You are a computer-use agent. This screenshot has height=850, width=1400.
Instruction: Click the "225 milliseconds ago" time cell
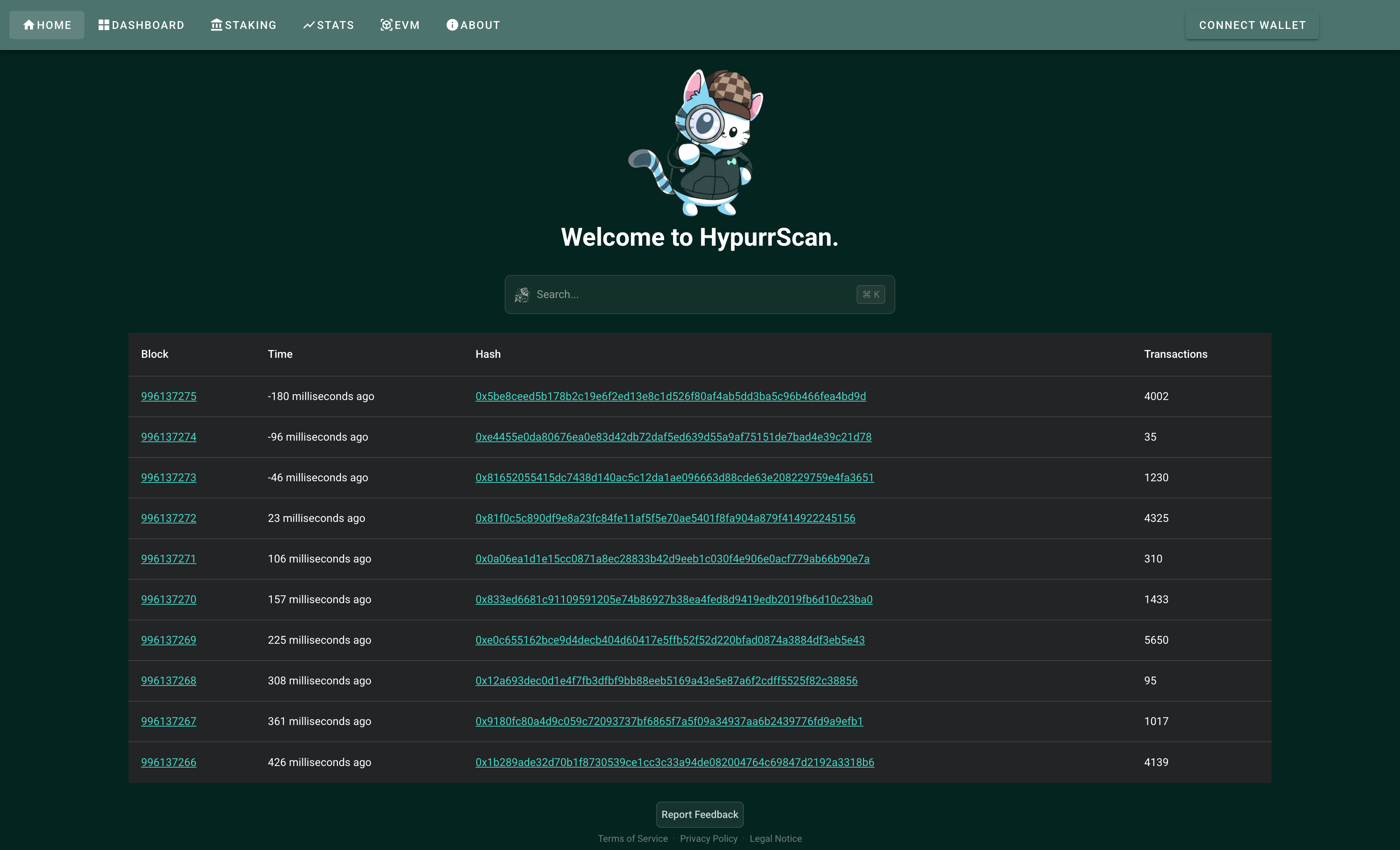click(319, 640)
